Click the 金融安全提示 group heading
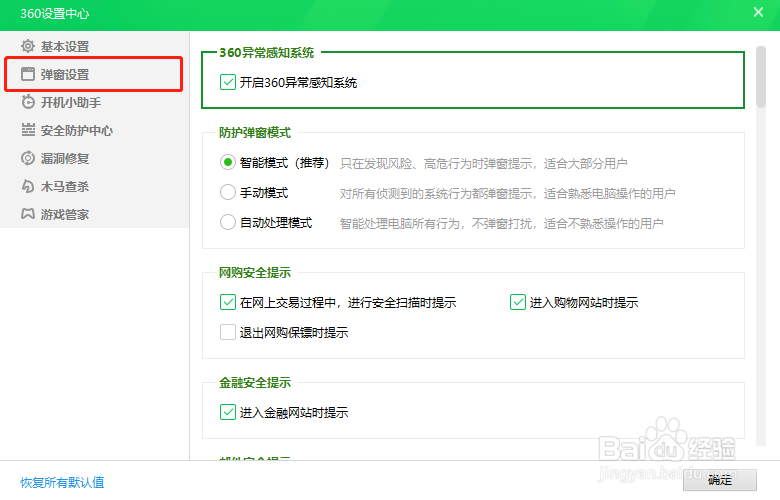The height and width of the screenshot is (500, 780). (x=255, y=382)
